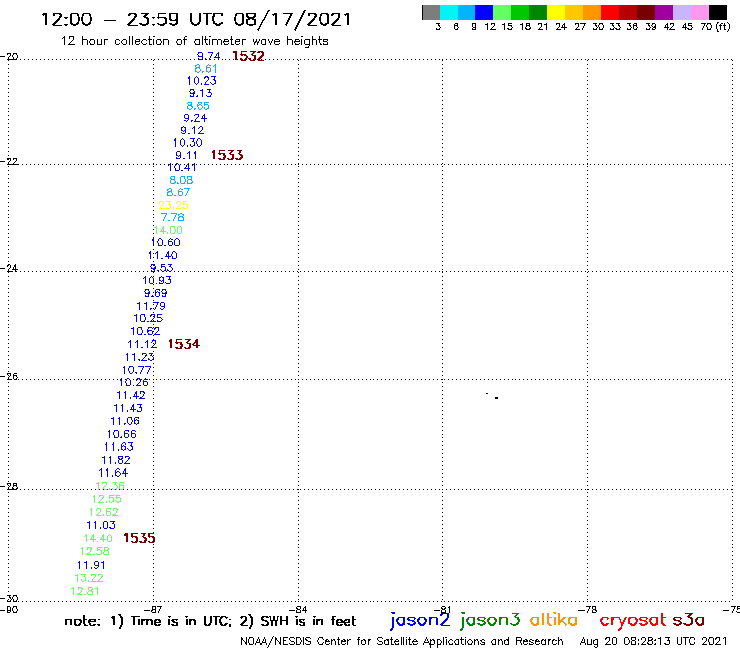
Task: Click pass number 1534
Action: (184, 344)
